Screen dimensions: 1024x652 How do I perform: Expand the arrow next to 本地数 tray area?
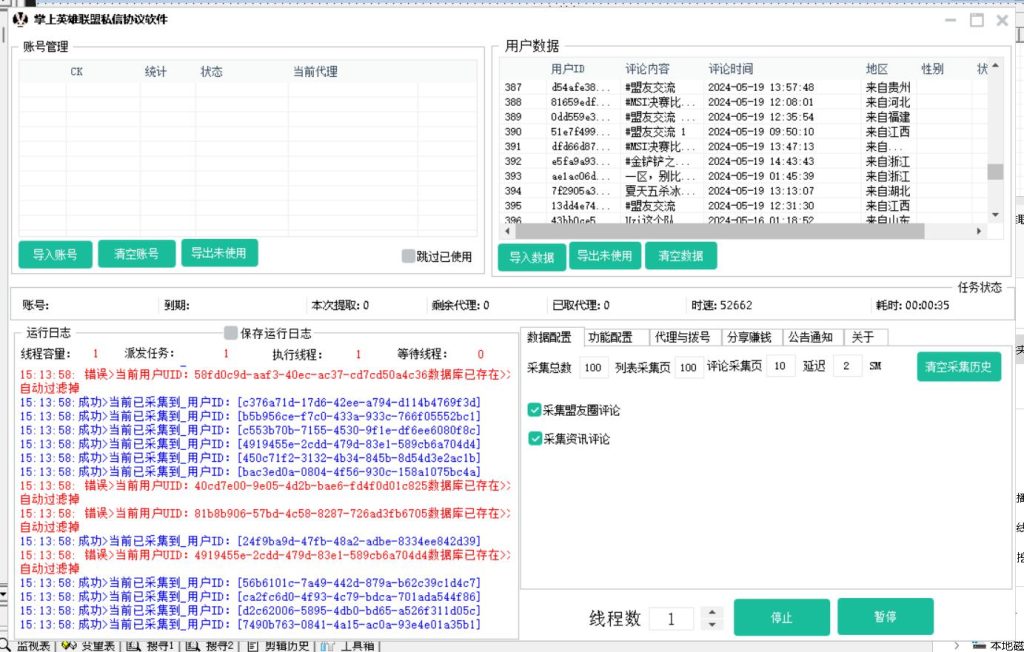(957, 645)
